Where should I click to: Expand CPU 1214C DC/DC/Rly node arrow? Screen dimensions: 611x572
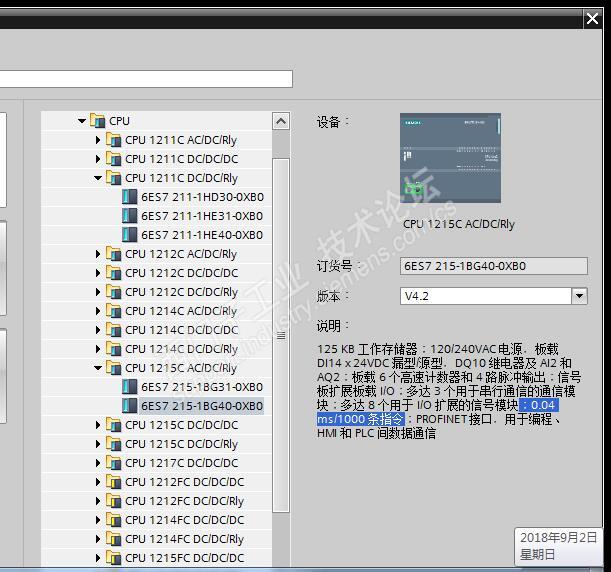pyautogui.click(x=98, y=349)
